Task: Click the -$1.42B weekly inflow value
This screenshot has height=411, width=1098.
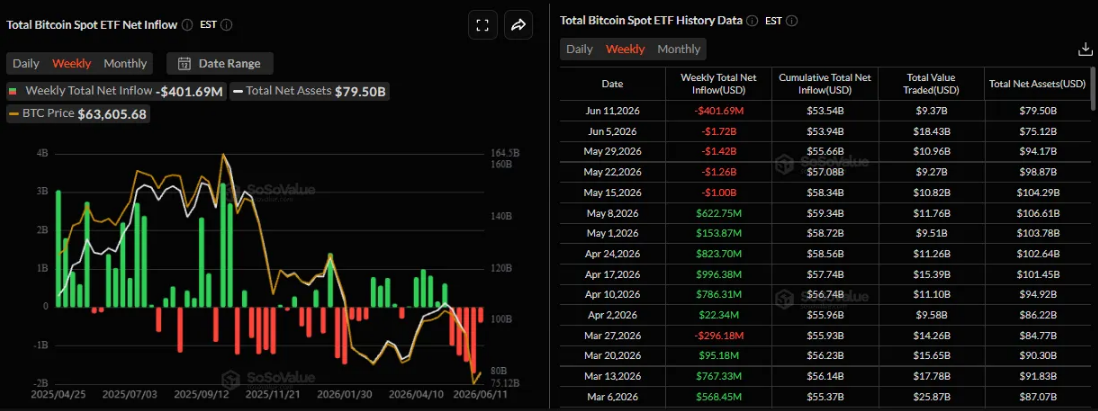Action: (x=718, y=151)
